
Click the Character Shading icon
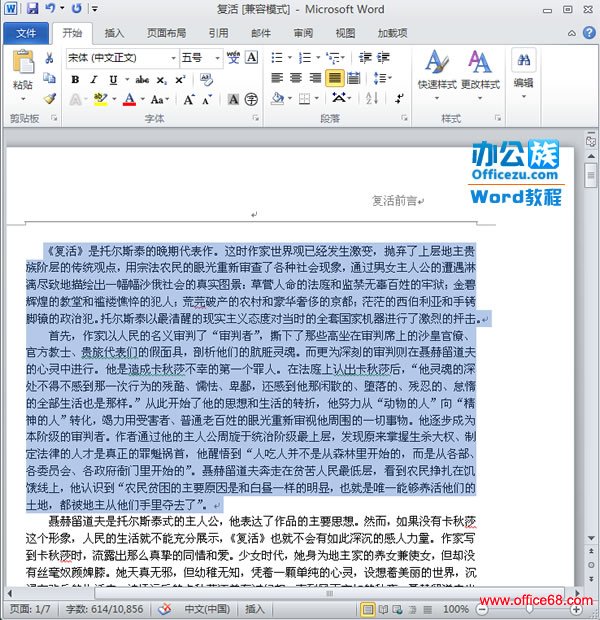[233, 99]
